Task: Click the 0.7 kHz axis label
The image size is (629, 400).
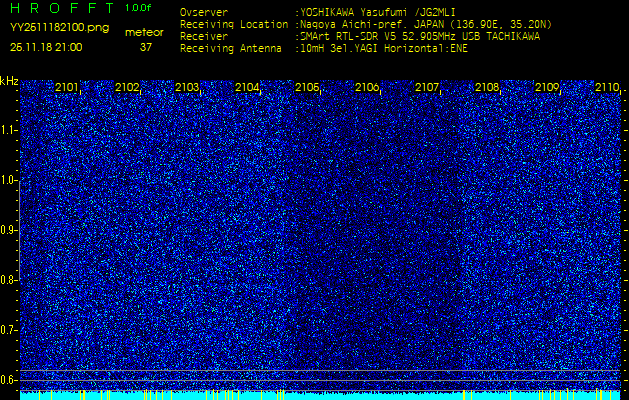Action: click(x=8, y=330)
